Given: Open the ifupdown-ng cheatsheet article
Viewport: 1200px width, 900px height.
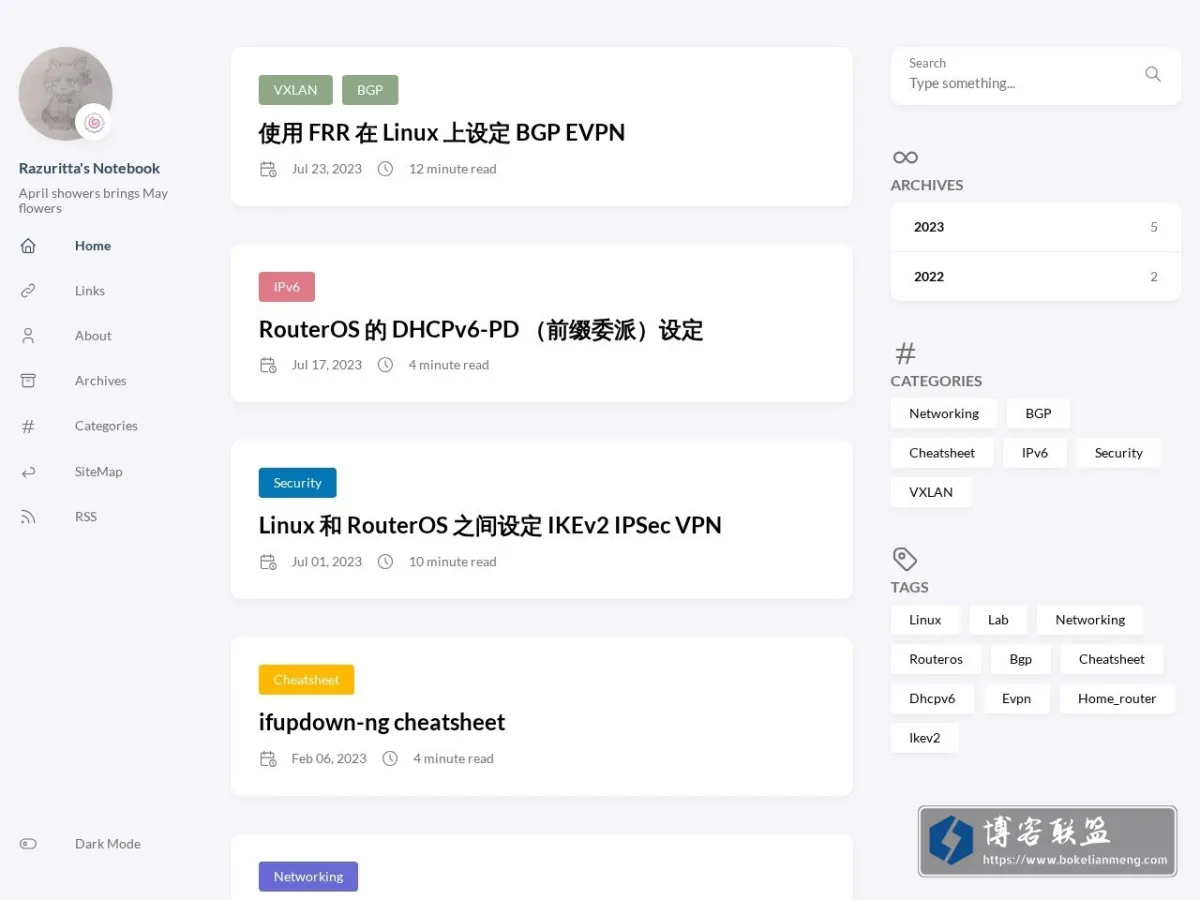Looking at the screenshot, I should (382, 722).
